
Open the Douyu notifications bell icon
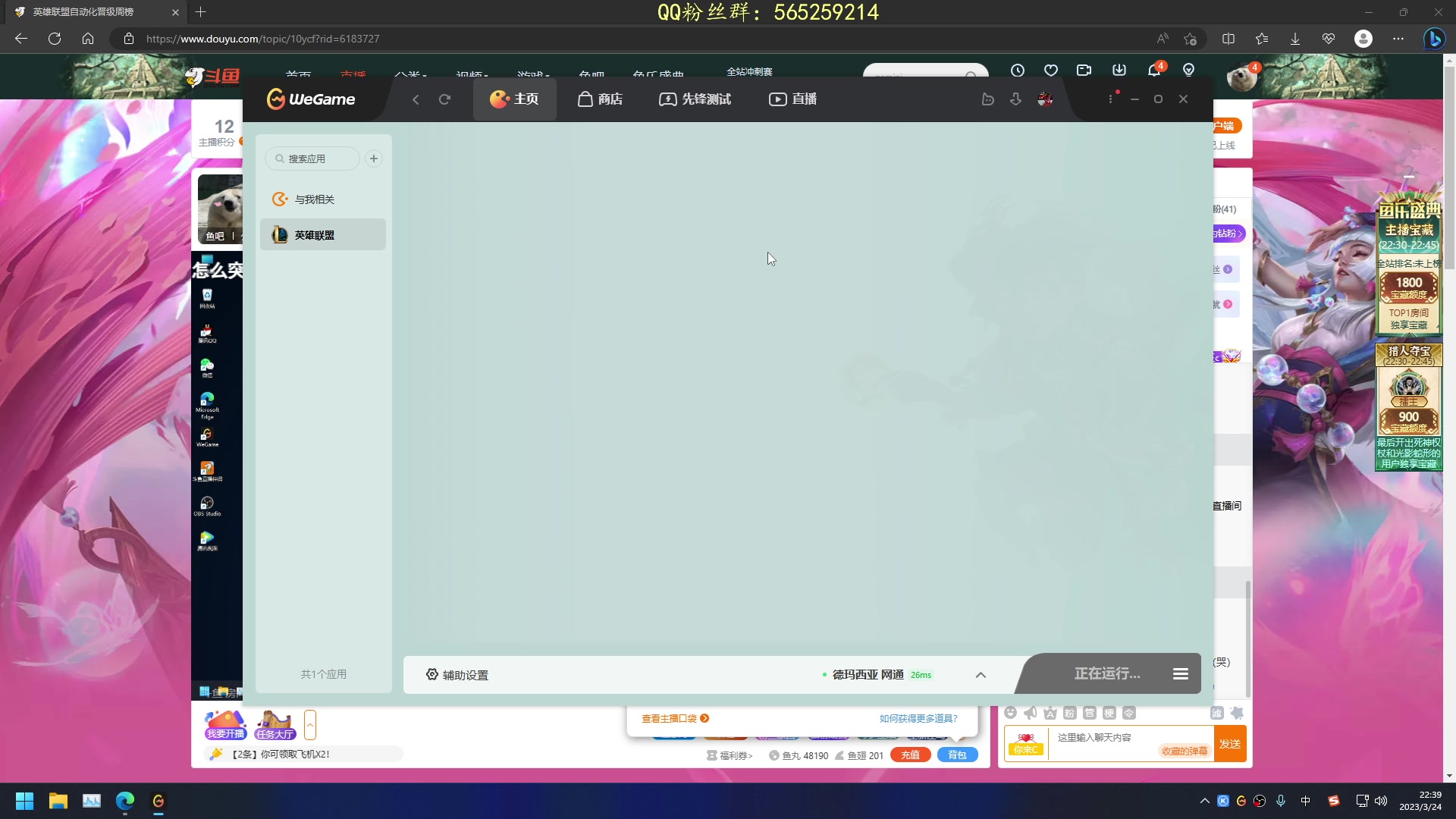pyautogui.click(x=1153, y=70)
